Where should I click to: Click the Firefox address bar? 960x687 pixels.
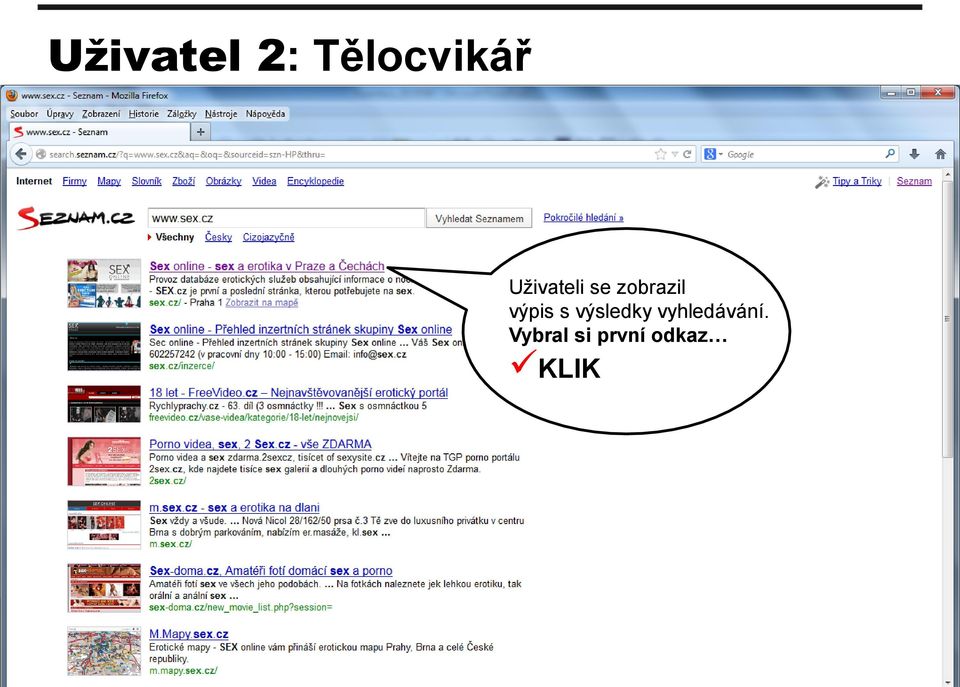[349, 154]
